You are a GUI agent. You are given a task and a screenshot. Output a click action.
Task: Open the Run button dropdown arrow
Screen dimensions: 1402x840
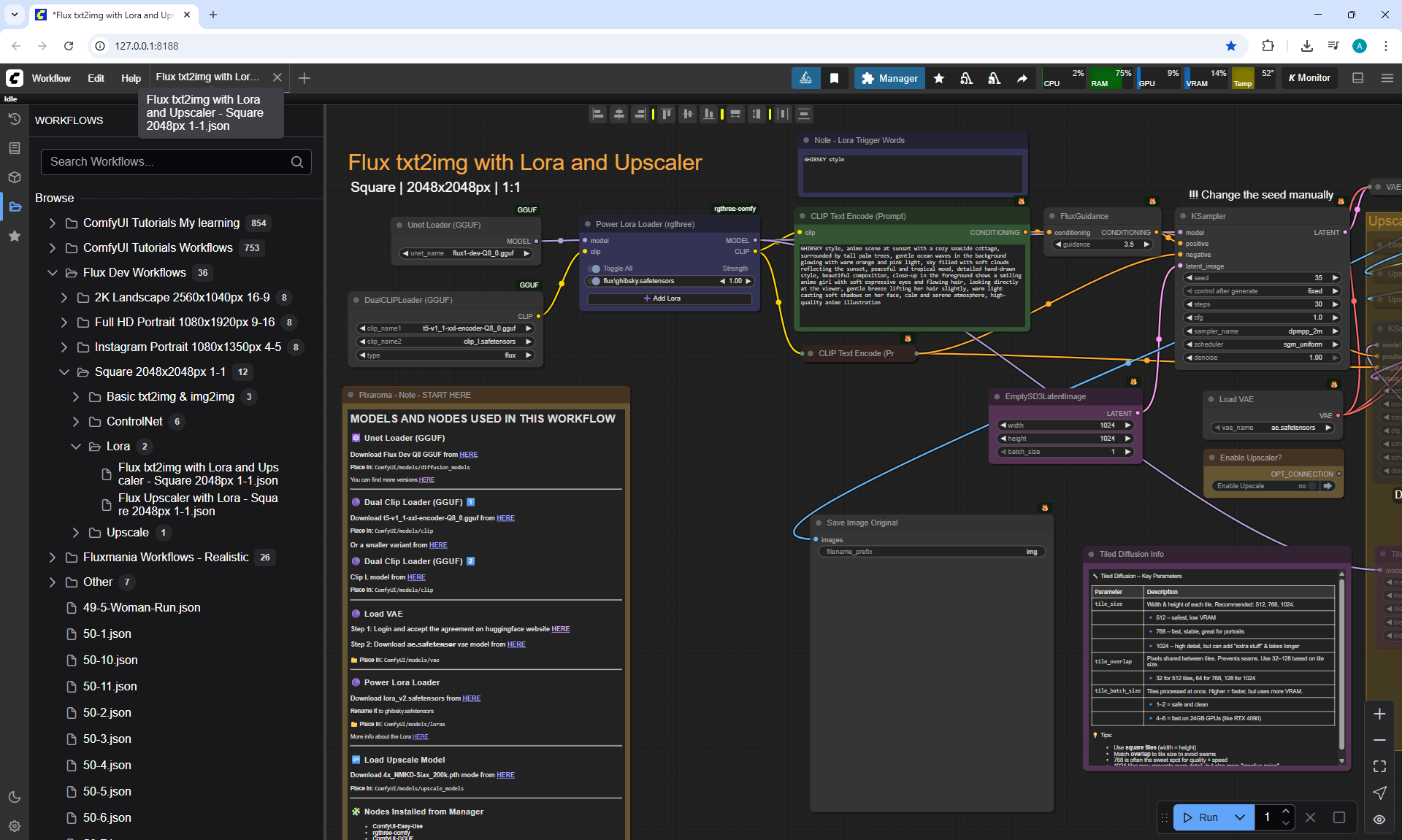[1240, 817]
